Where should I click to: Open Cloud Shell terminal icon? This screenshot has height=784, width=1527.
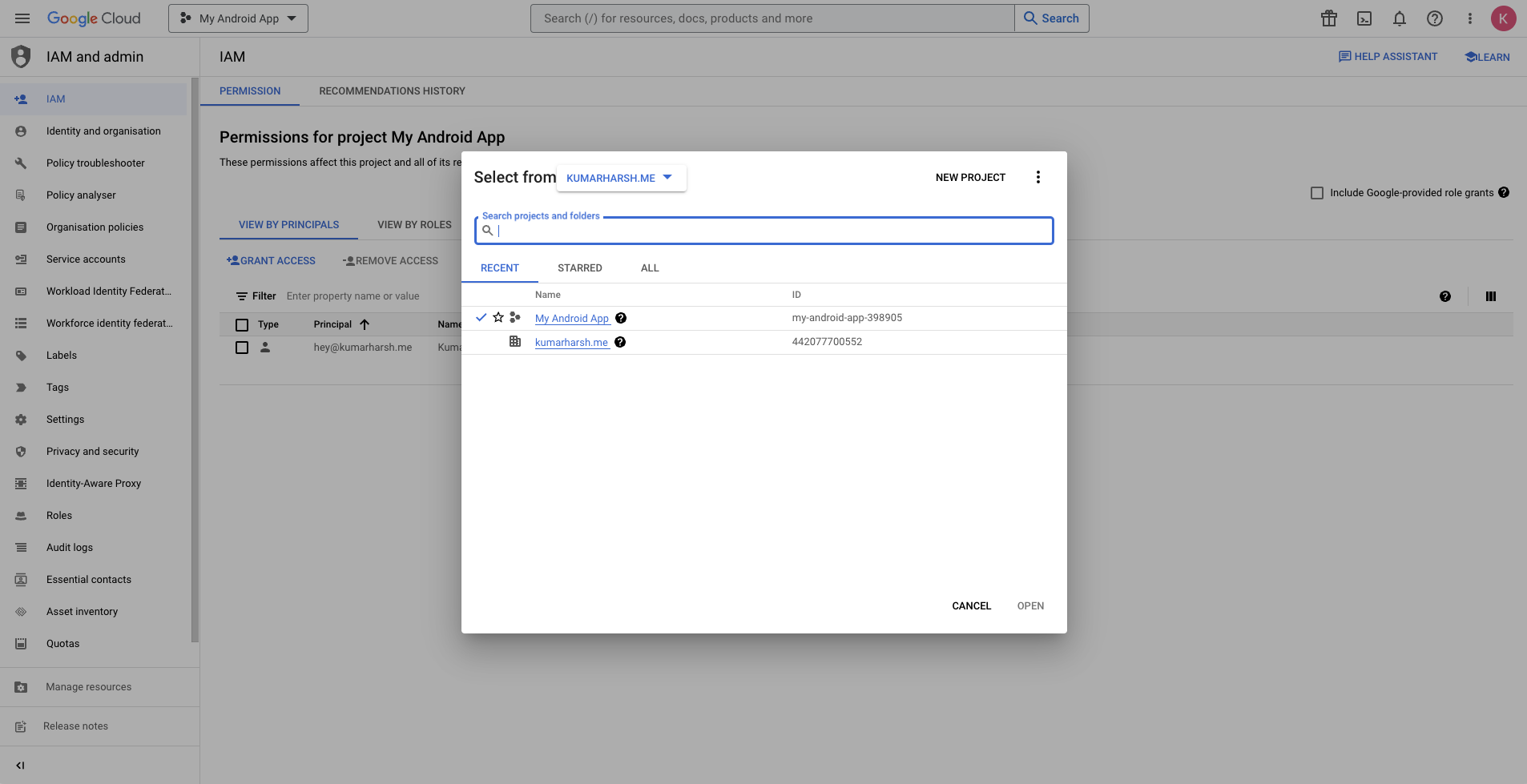click(x=1364, y=18)
